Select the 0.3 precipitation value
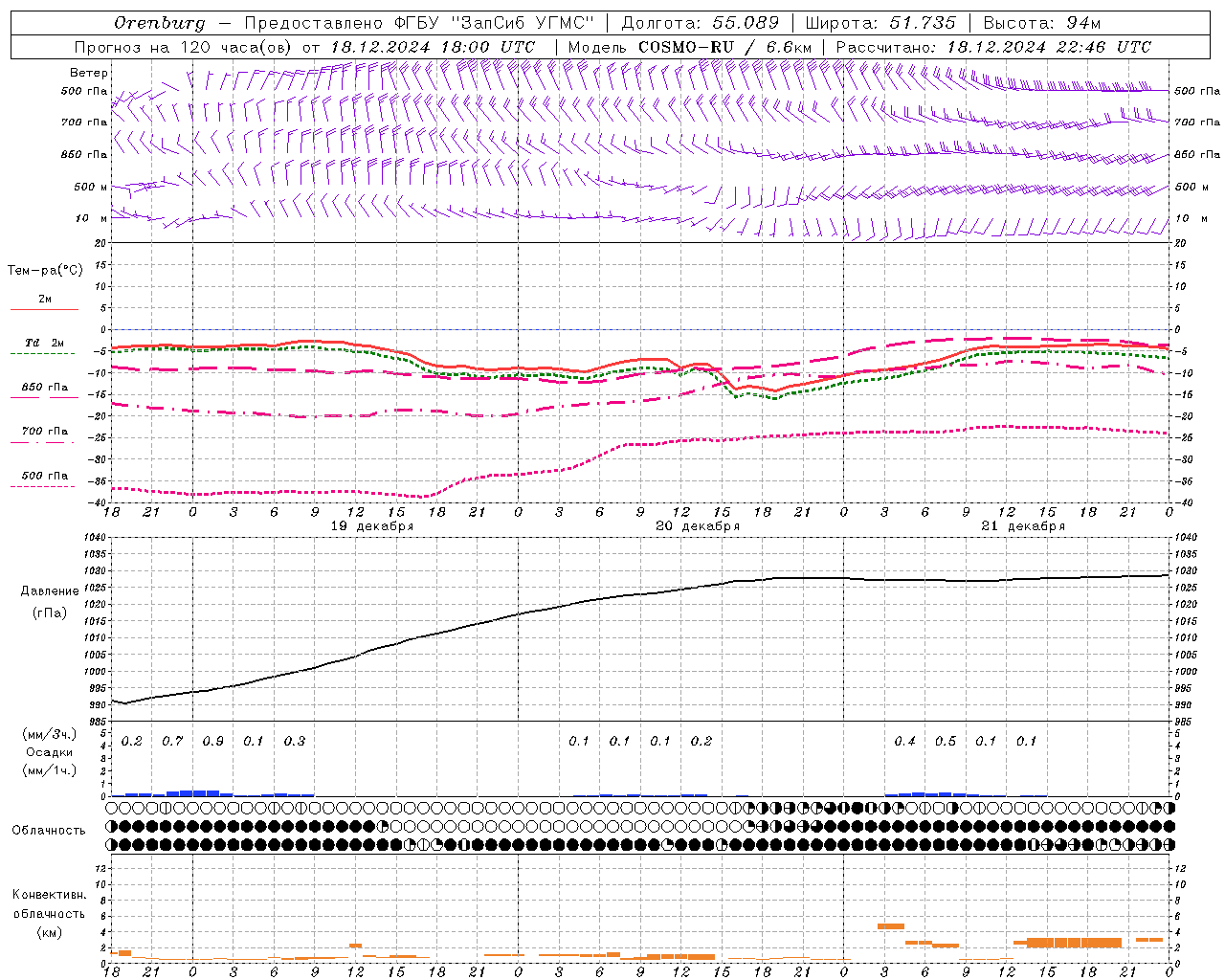 [x=295, y=741]
